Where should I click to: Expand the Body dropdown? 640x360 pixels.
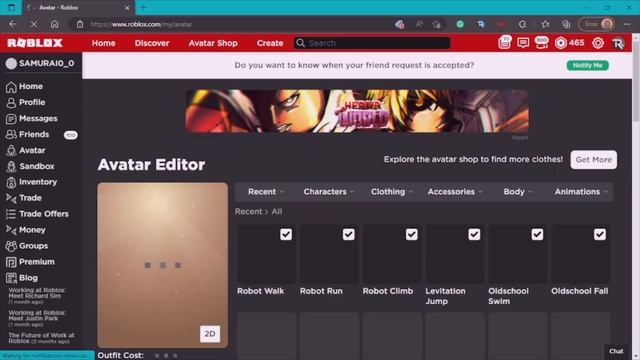[518, 192]
